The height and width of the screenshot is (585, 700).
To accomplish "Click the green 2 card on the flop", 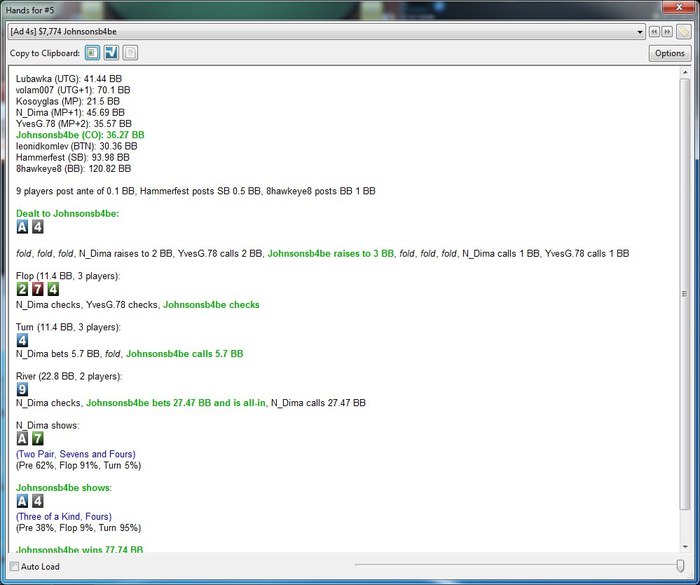I will coord(22,289).
